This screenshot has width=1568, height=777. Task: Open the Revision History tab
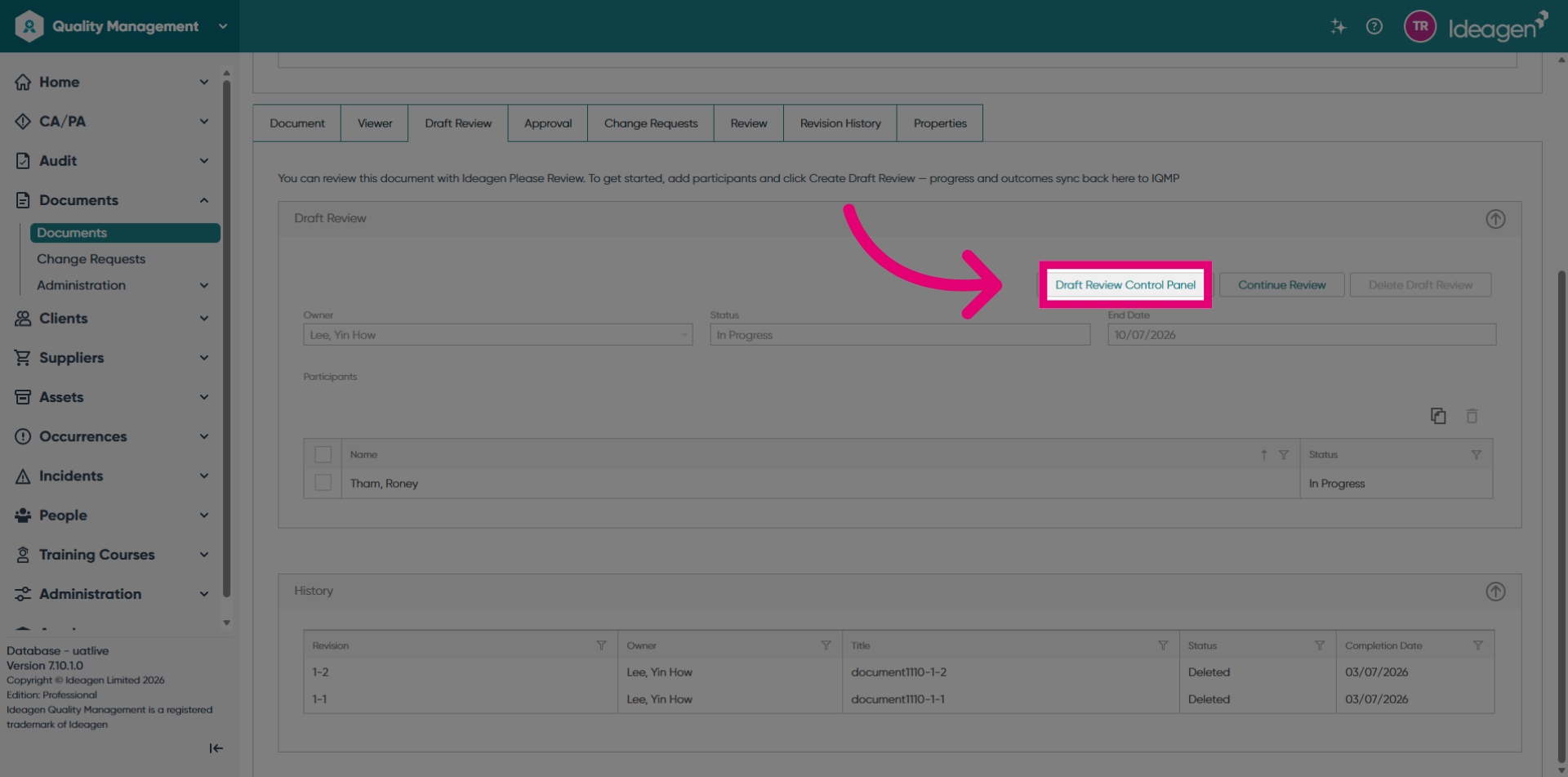tap(840, 123)
